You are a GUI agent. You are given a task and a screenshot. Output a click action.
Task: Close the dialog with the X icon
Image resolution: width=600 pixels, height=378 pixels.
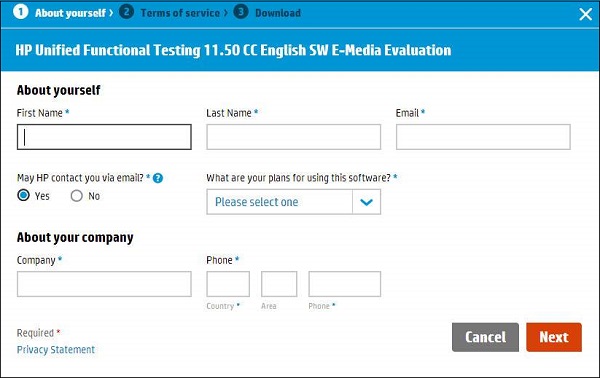[585, 15]
